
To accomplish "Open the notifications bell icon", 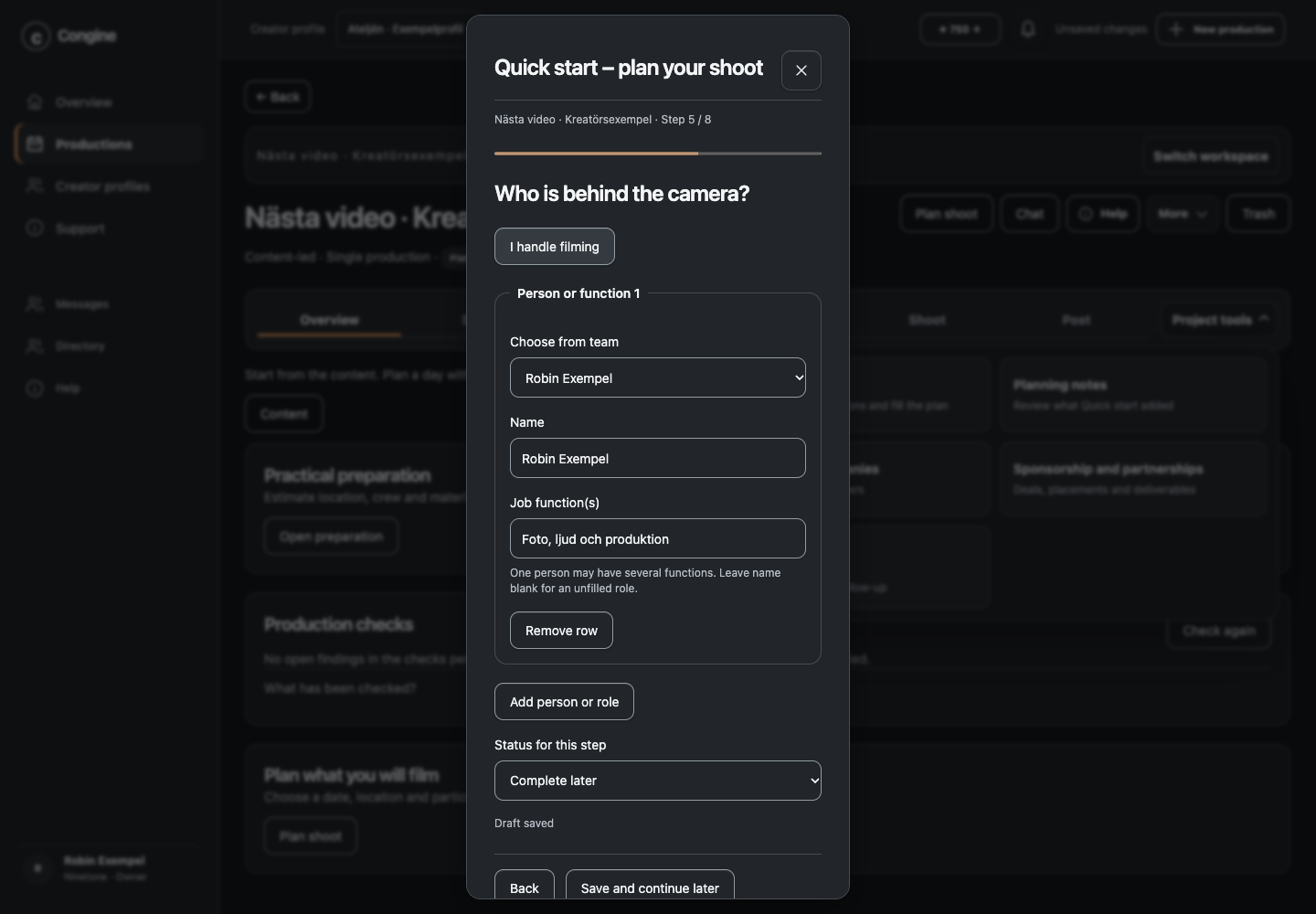I will [x=1028, y=29].
